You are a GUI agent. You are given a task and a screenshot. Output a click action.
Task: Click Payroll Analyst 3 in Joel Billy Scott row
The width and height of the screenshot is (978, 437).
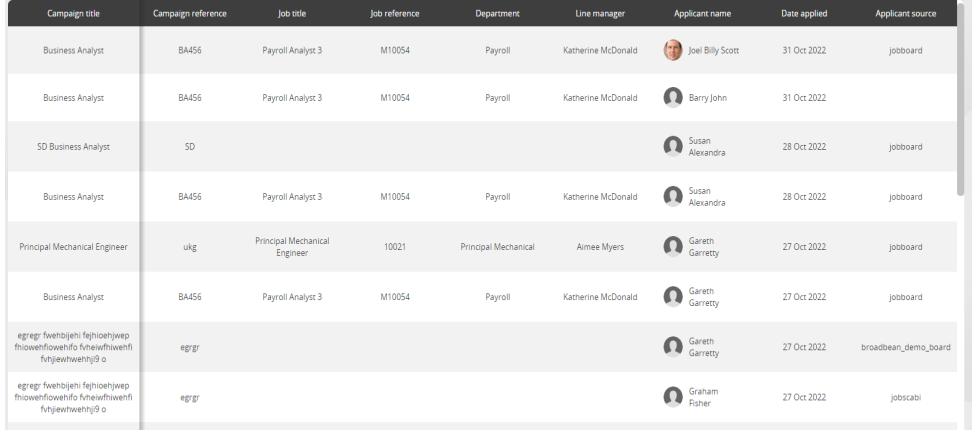pos(292,50)
